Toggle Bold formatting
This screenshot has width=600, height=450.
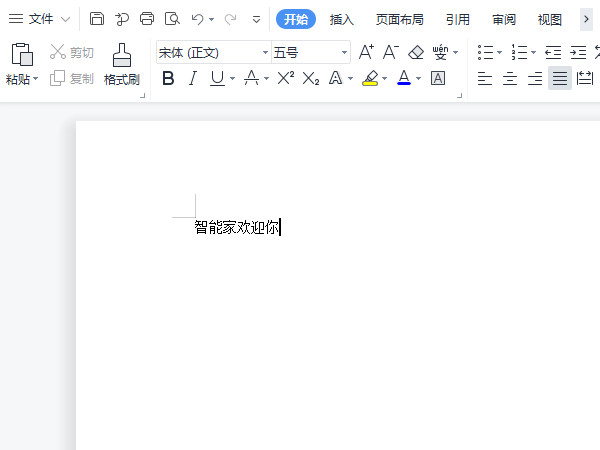[x=167, y=78]
